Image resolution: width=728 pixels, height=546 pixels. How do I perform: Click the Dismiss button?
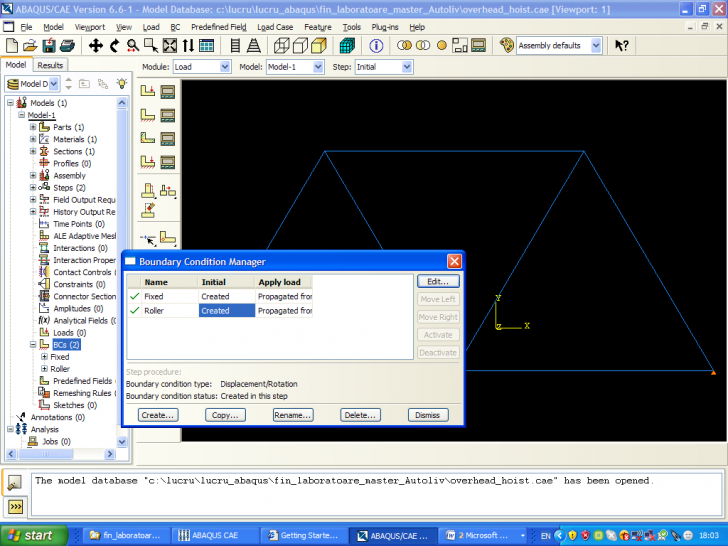(427, 415)
